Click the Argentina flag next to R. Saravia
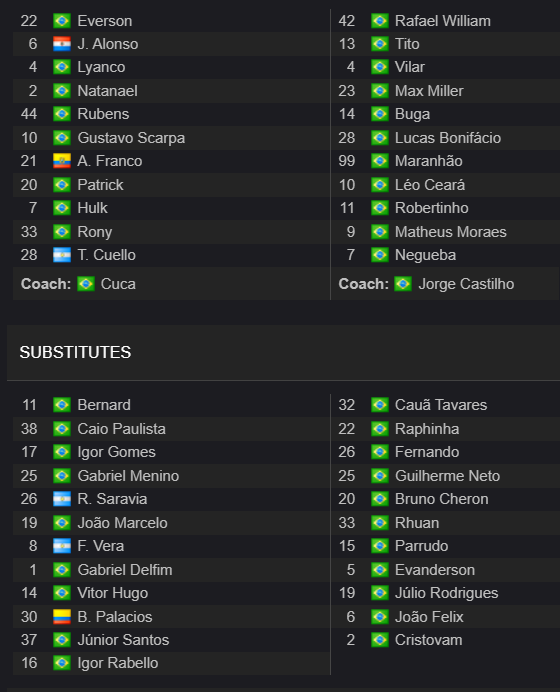560x692 pixels. click(x=62, y=499)
